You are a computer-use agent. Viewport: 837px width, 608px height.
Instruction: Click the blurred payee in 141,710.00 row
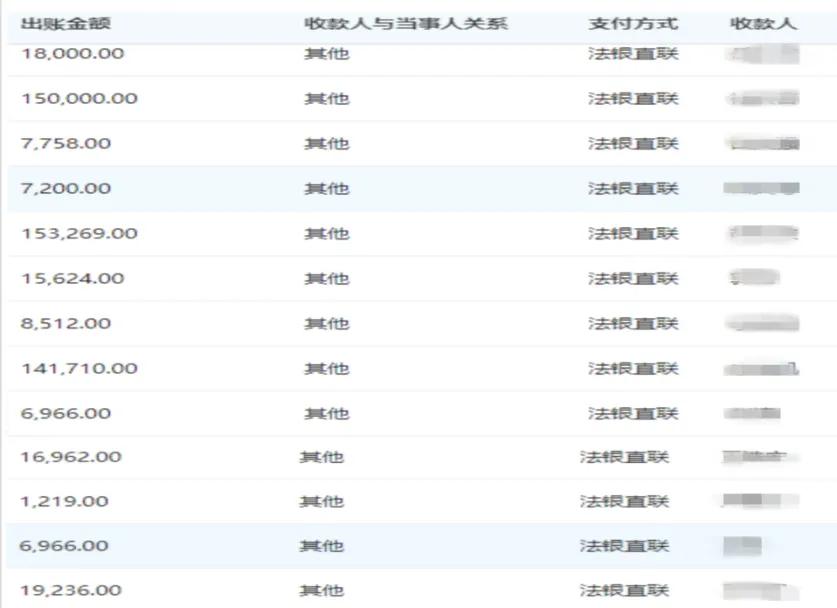pyautogui.click(x=763, y=368)
